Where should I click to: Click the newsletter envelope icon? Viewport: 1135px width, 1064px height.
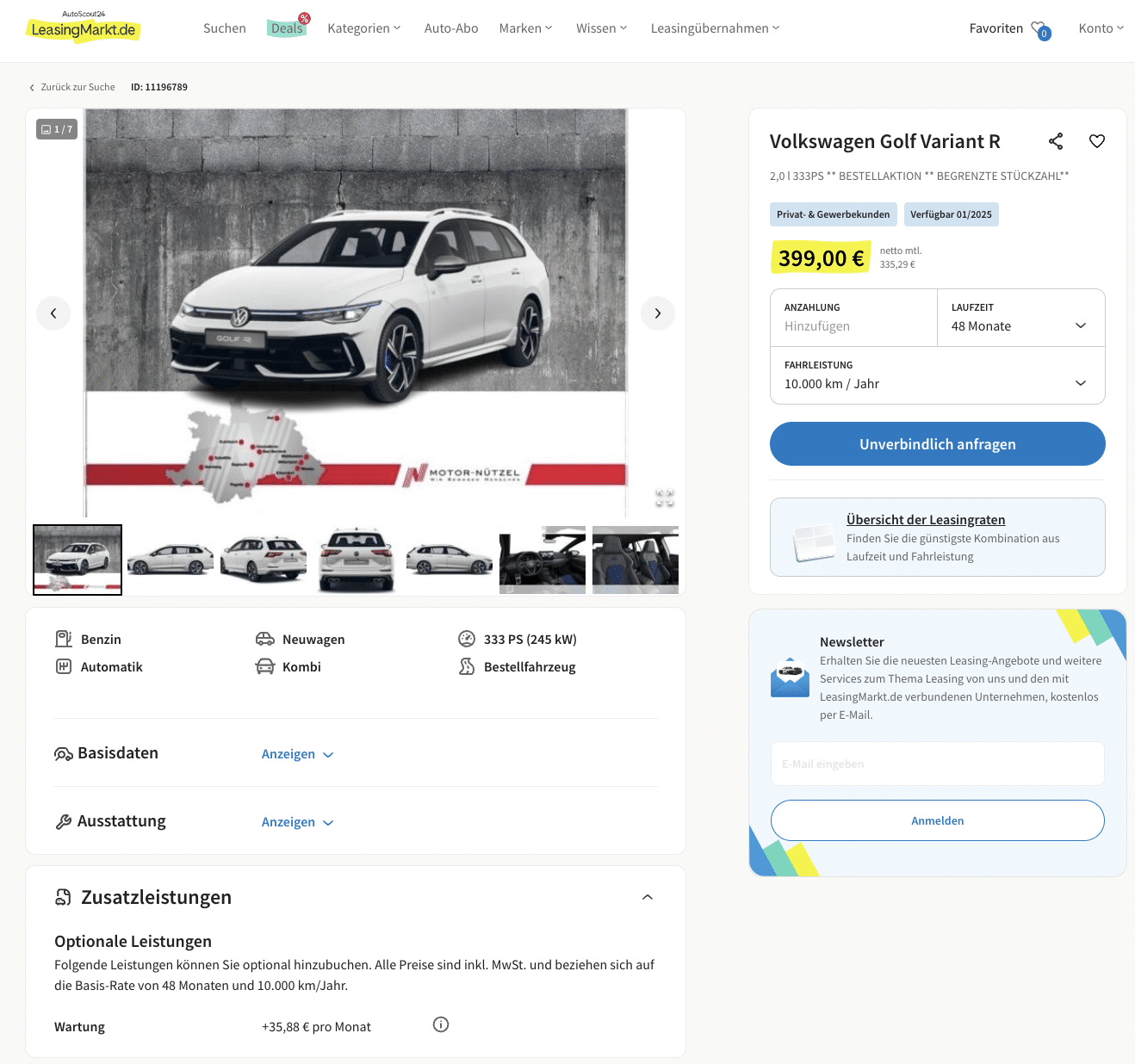pos(790,677)
